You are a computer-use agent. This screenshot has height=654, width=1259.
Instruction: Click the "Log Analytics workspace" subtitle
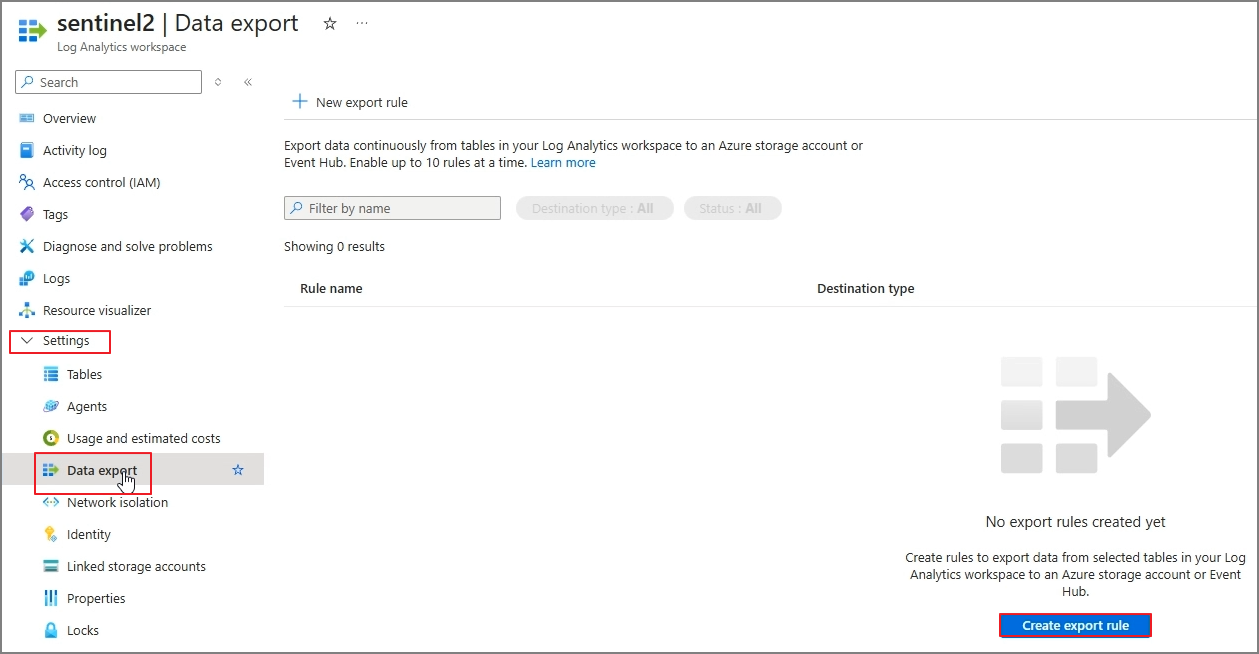coord(122,47)
